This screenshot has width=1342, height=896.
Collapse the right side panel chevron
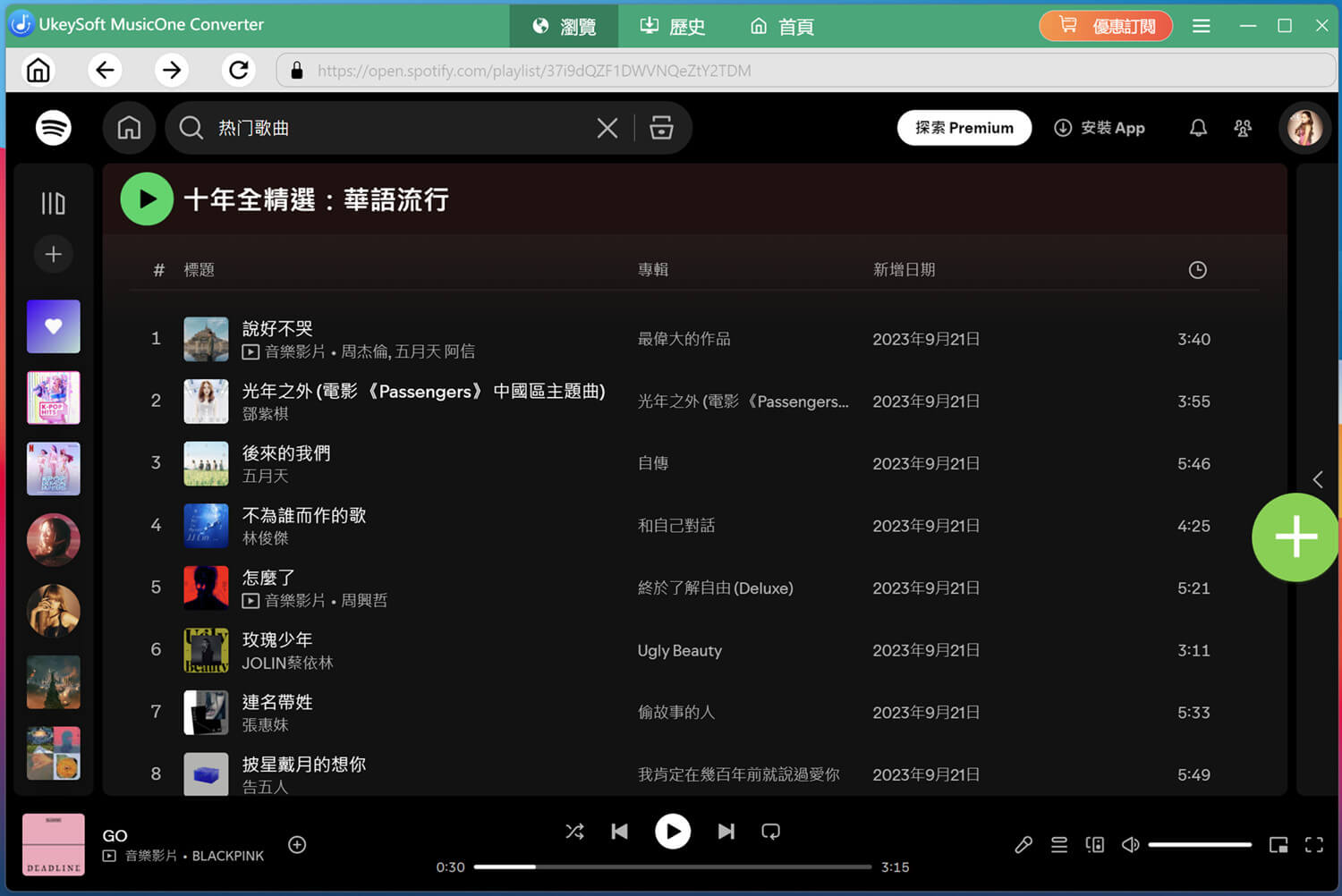pos(1317,479)
